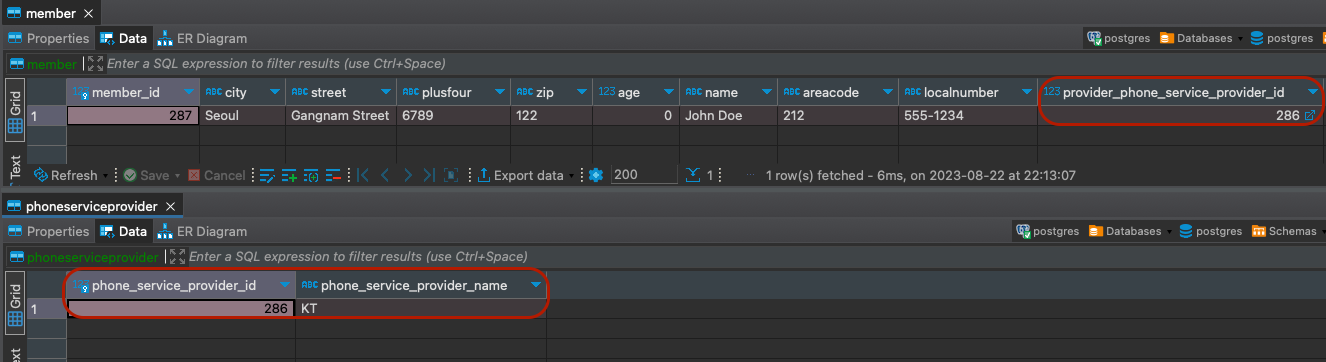Click the Export data button
The image size is (1326, 362).
point(520,175)
